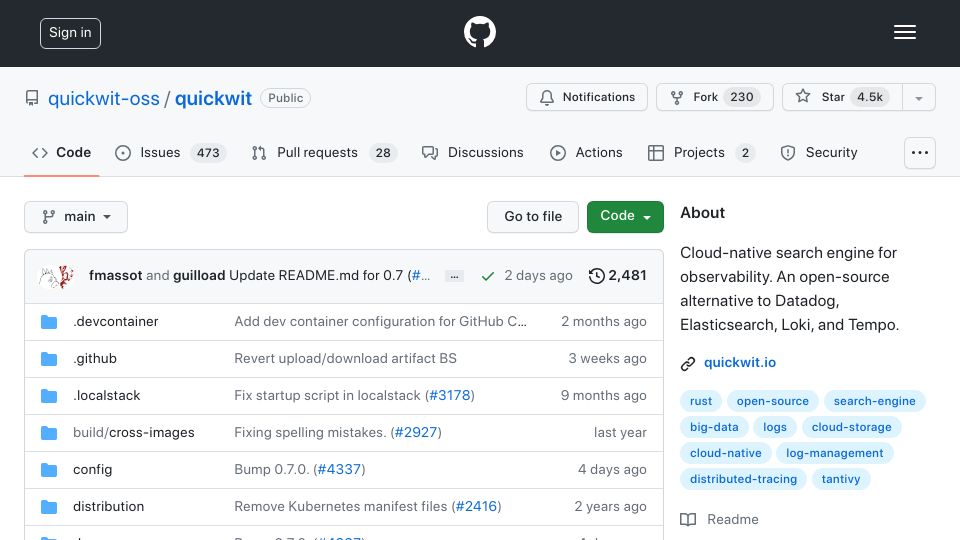View the commit check status checkmark
960x540 pixels.
click(487, 276)
